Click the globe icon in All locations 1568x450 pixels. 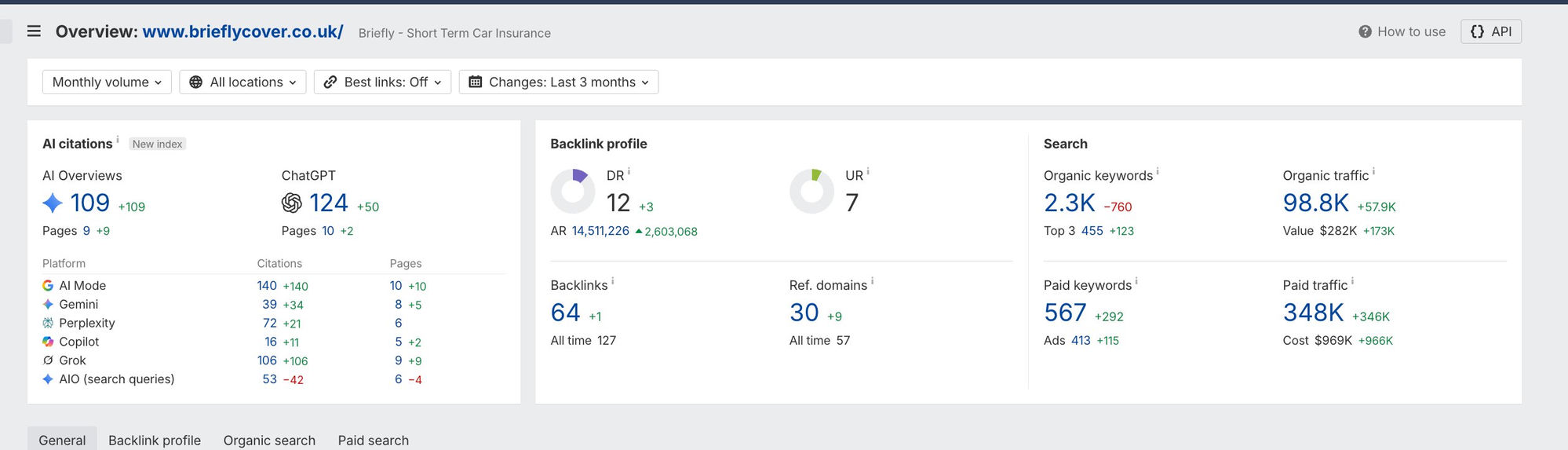pos(196,82)
